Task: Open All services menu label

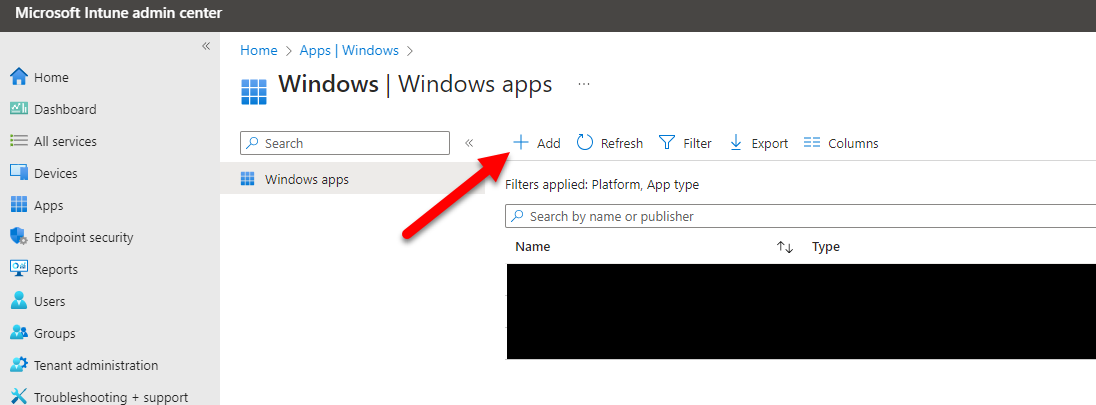Action: 65,141
